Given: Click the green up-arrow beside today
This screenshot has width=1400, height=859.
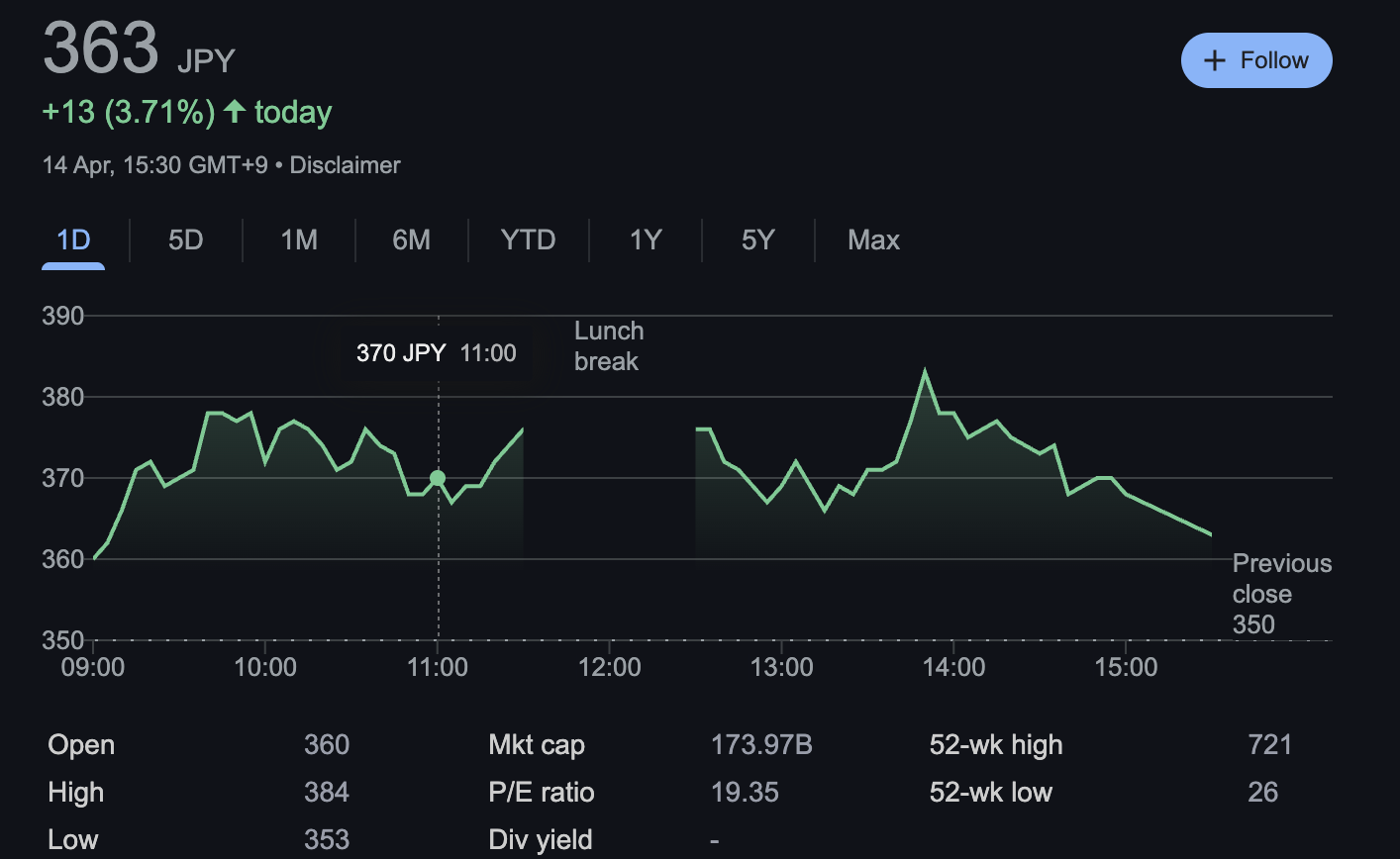Looking at the screenshot, I should (x=235, y=111).
